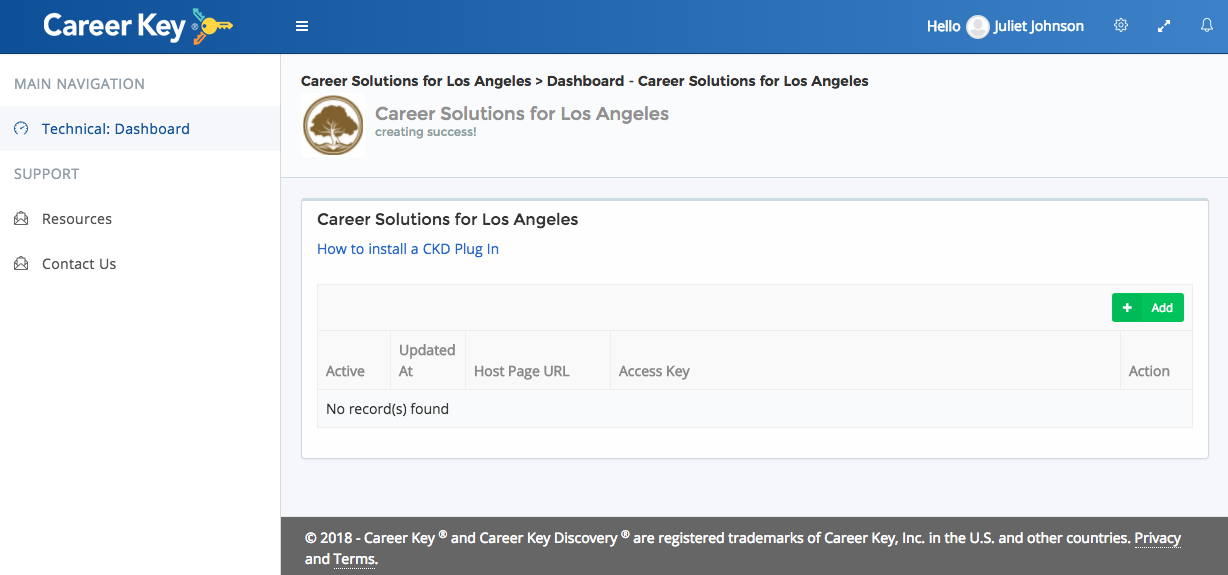
Task: Click the creating success! tagline
Action: (x=426, y=132)
